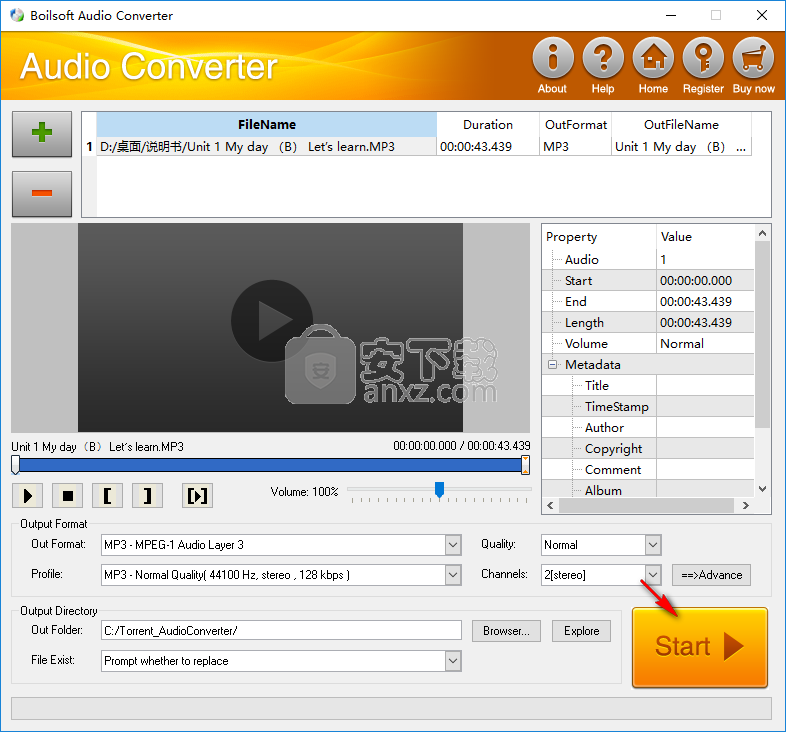786x732 pixels.
Task: Open the File Exist dropdown
Action: coord(453,661)
